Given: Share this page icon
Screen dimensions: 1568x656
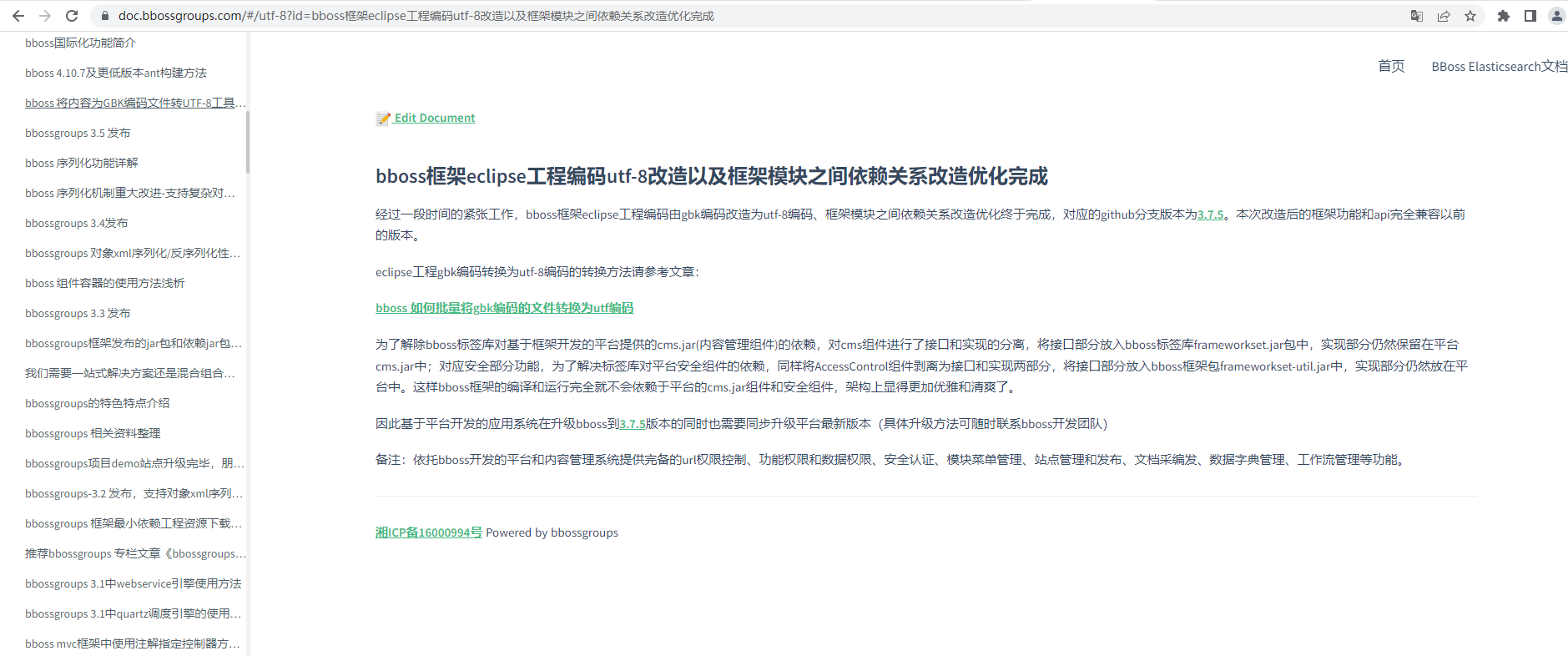Looking at the screenshot, I should tap(1443, 16).
